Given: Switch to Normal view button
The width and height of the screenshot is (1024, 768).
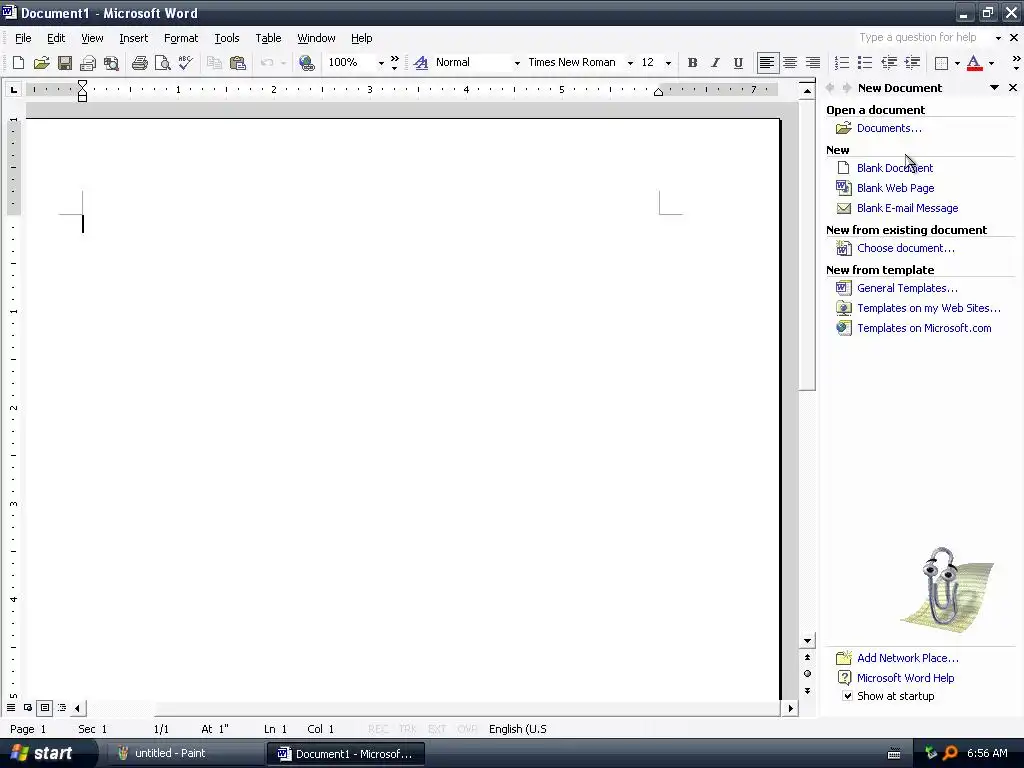Looking at the screenshot, I should tap(11, 708).
